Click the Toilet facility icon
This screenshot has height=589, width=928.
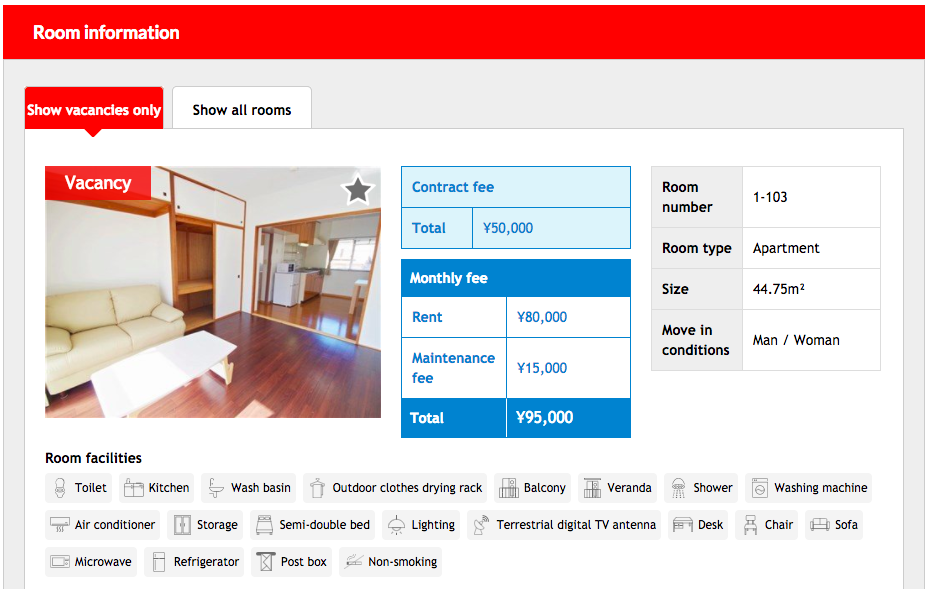point(61,488)
